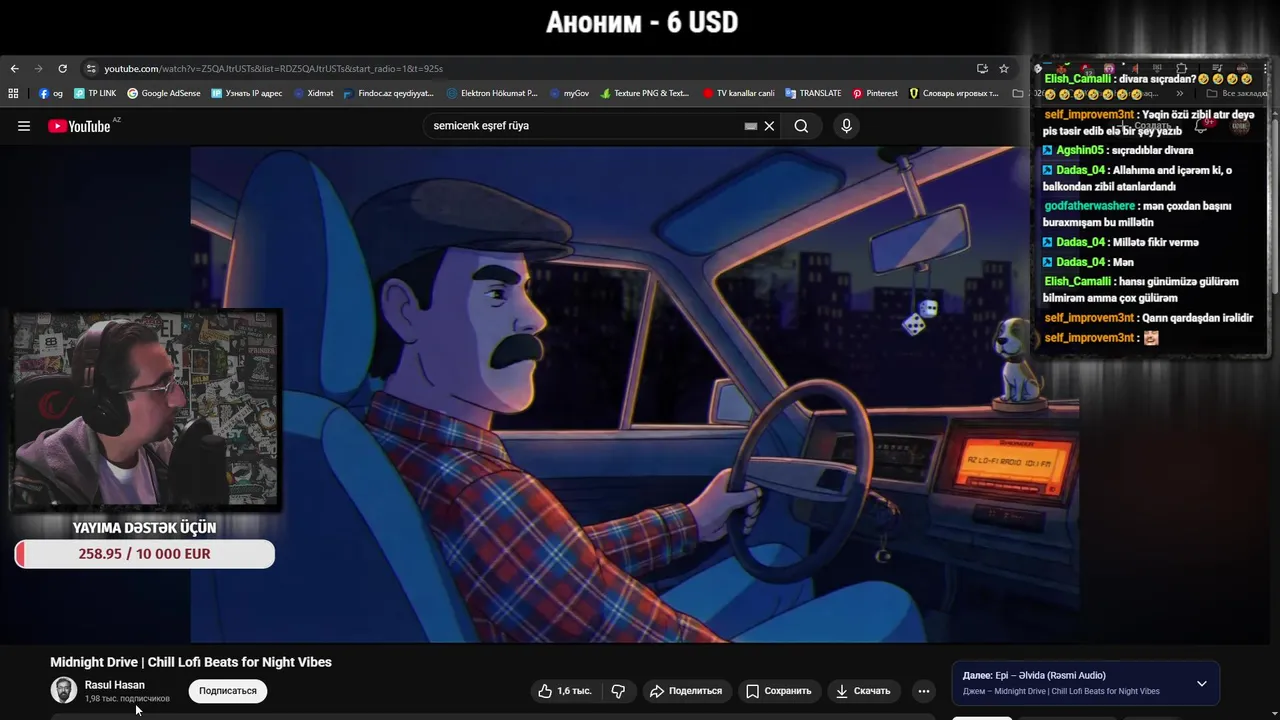Image resolution: width=1280 pixels, height=720 pixels.
Task: Click the video title Midnight Drive
Action: (191, 662)
